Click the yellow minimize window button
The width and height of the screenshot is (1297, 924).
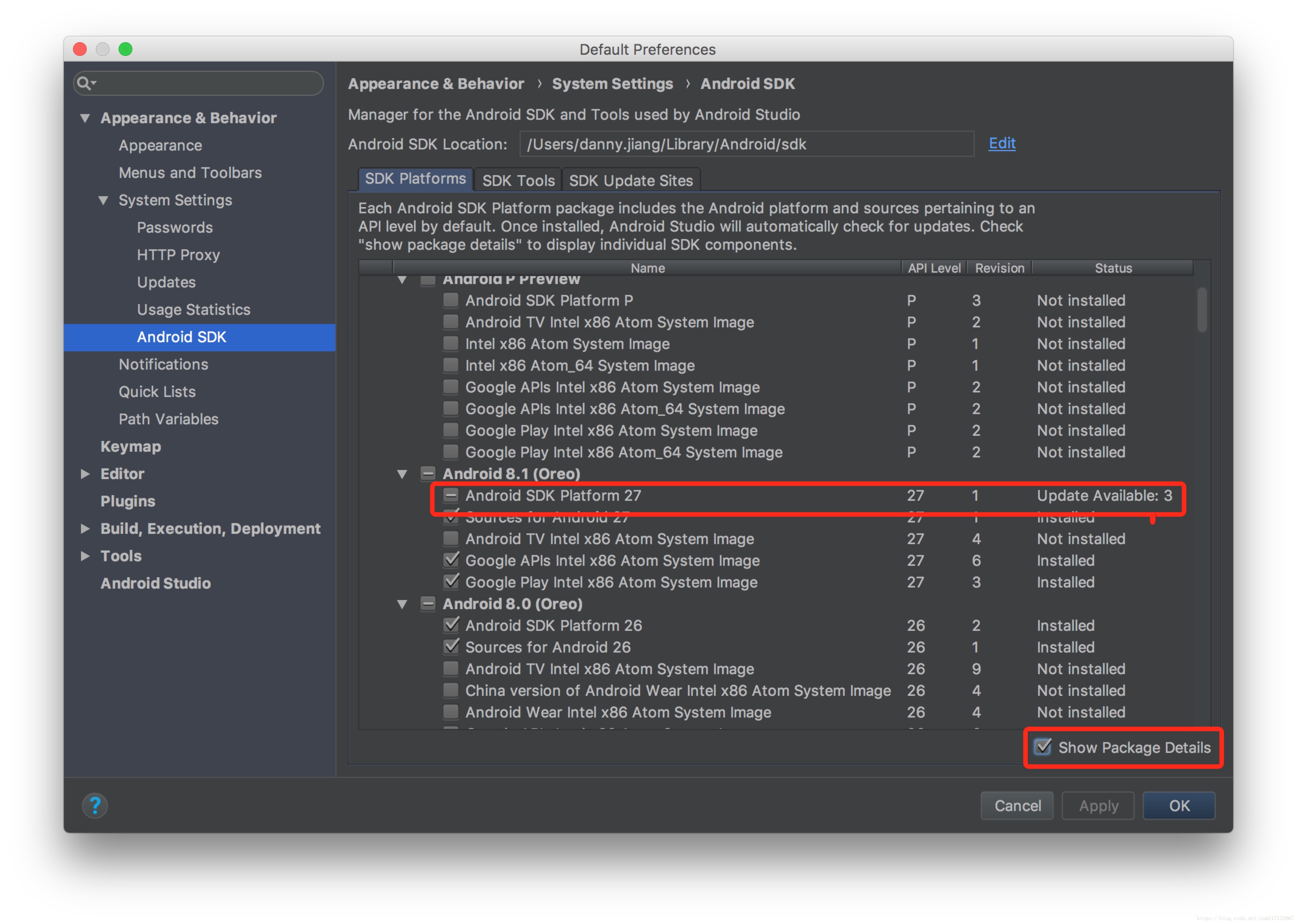(103, 50)
